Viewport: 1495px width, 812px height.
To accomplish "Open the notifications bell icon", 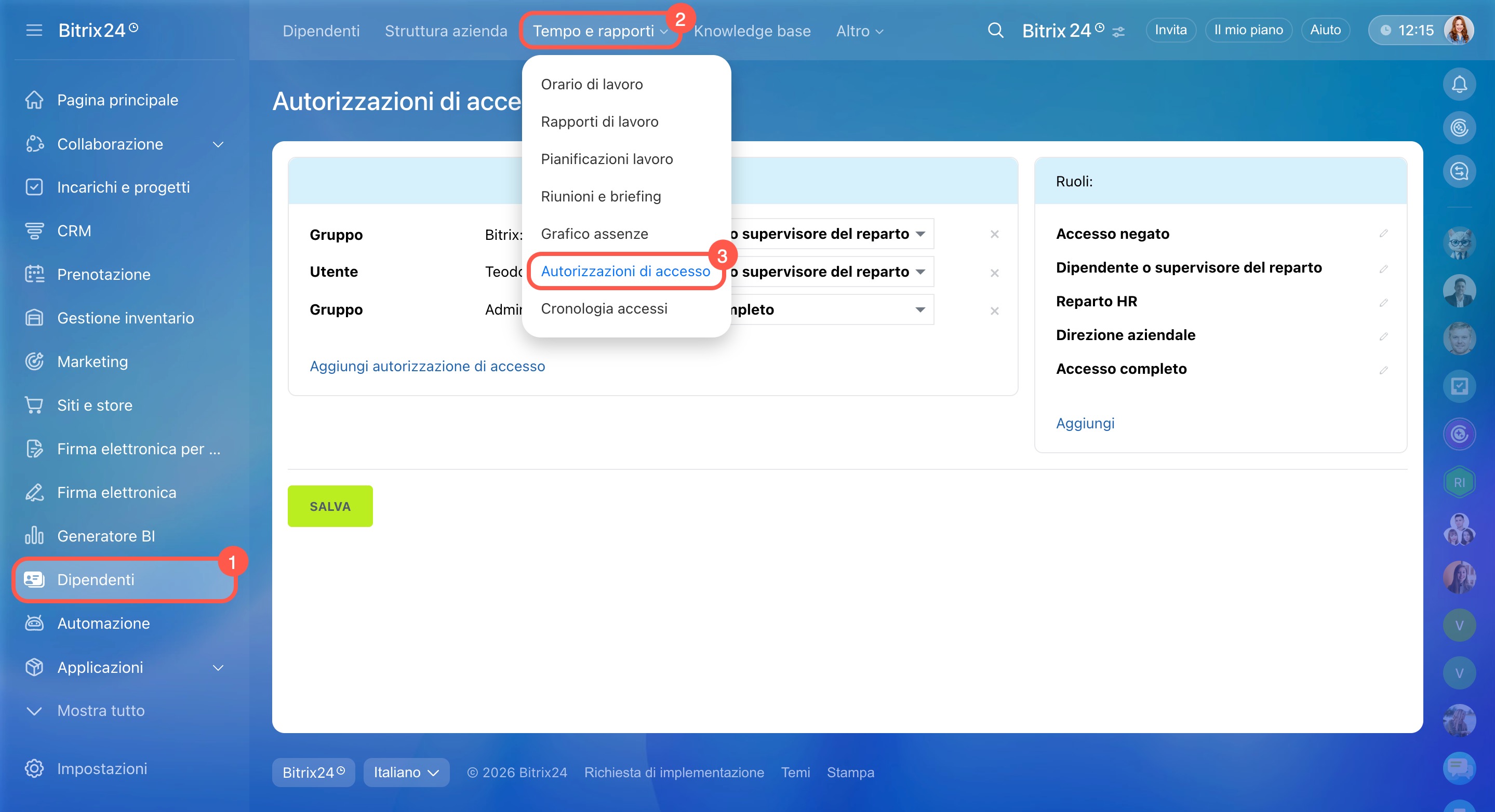I will click(x=1459, y=85).
